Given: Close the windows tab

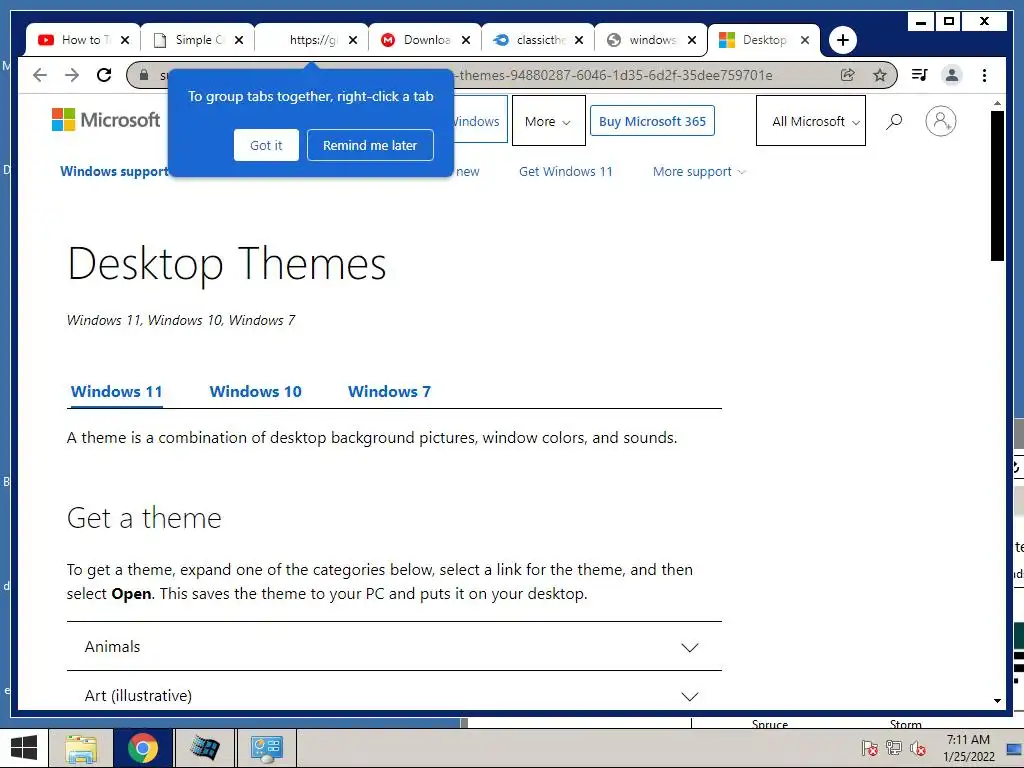Looking at the screenshot, I should (x=692, y=40).
